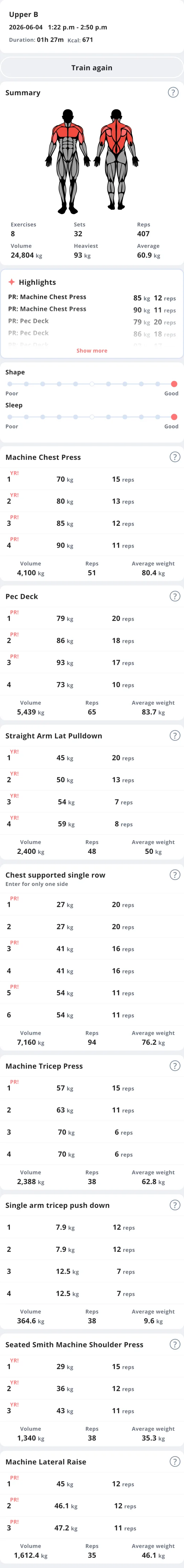Tap help icon for Single arm tricep push down

pyautogui.click(x=175, y=1205)
